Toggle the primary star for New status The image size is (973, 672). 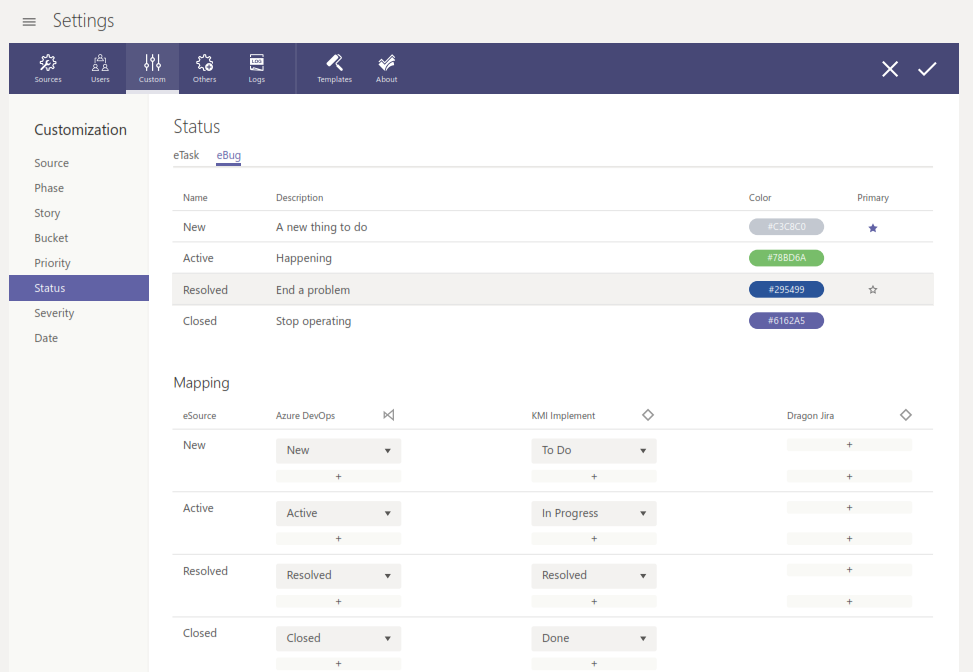point(872,228)
